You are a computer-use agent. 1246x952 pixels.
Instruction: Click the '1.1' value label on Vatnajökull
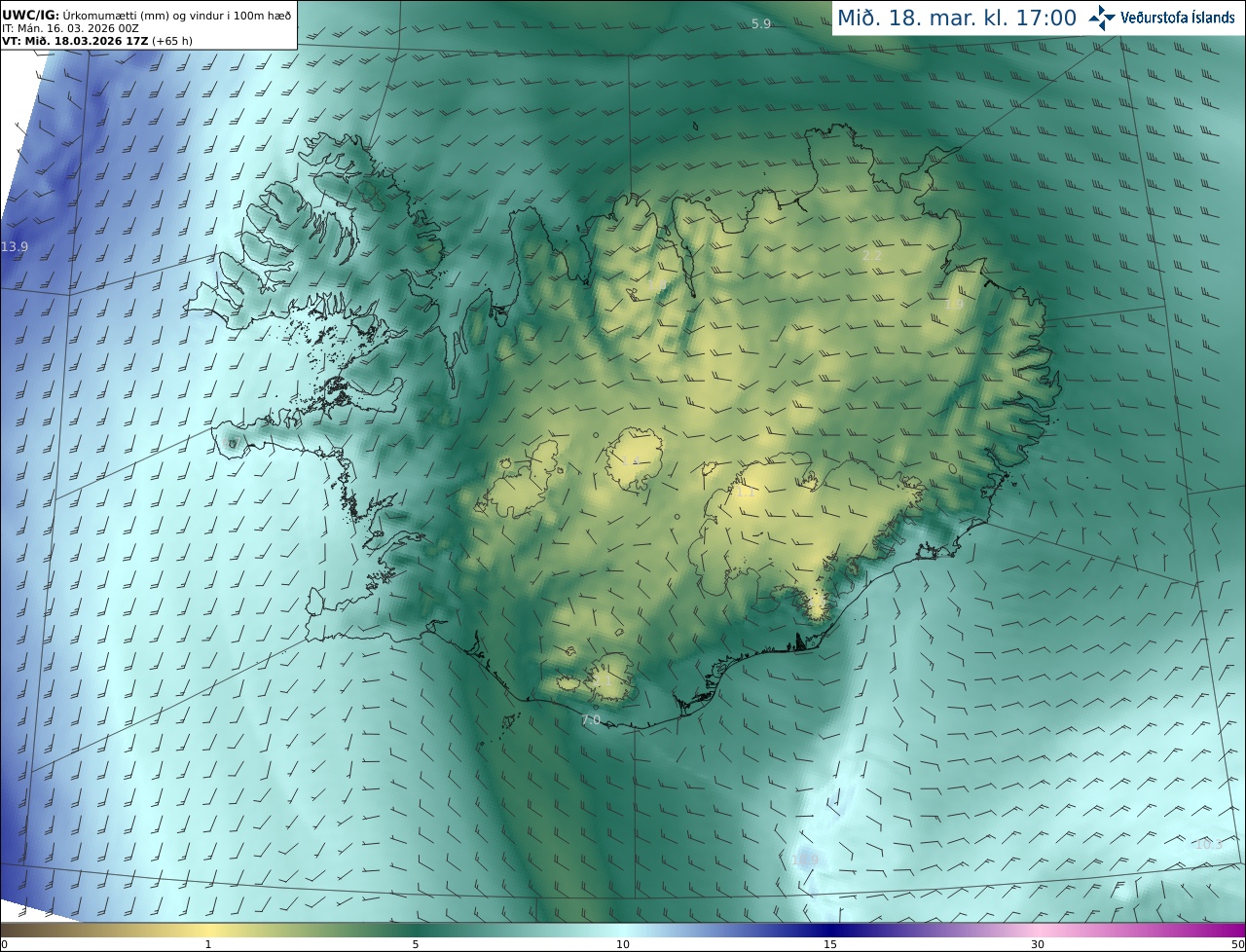click(x=745, y=493)
